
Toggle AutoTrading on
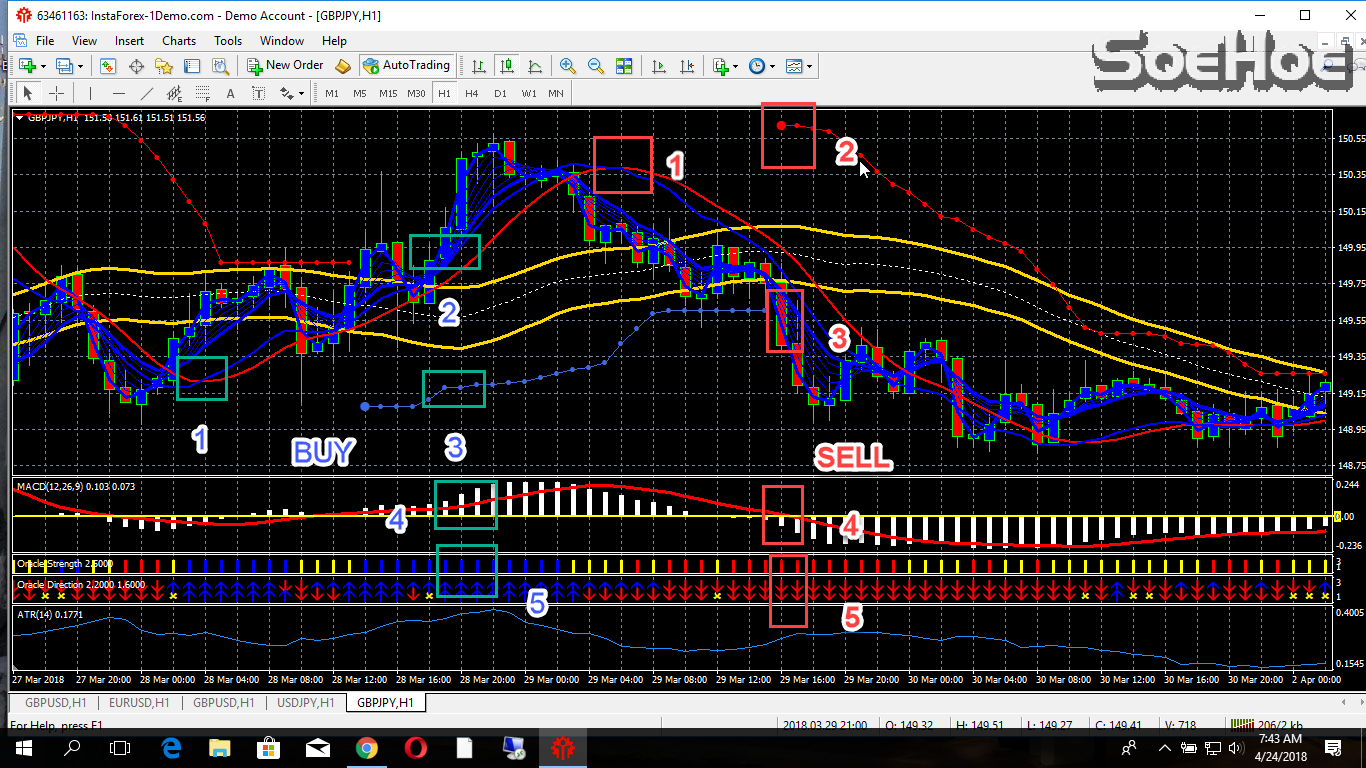[407, 65]
